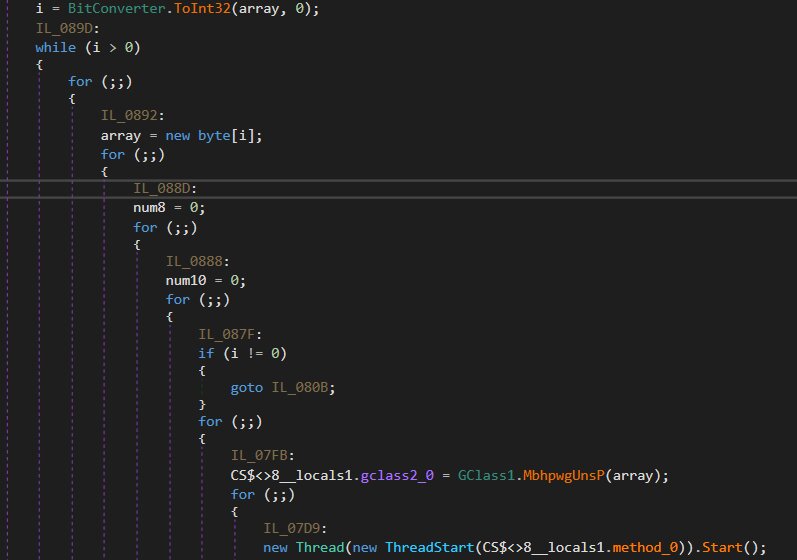797x560 pixels.
Task: Click the while keyword
Action: tap(55, 47)
